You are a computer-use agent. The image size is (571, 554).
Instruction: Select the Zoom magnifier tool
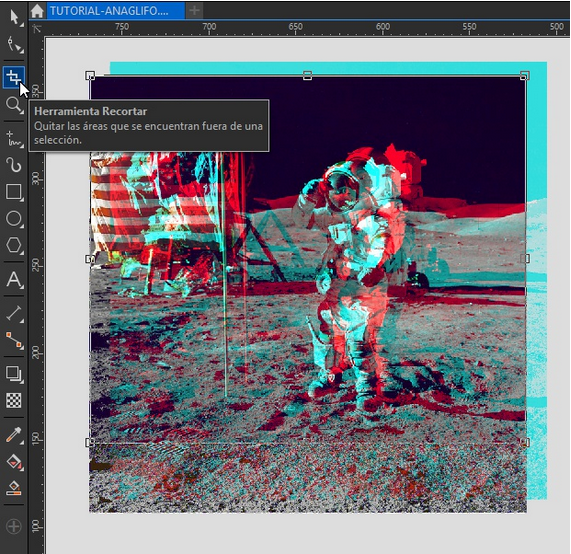[x=14, y=105]
